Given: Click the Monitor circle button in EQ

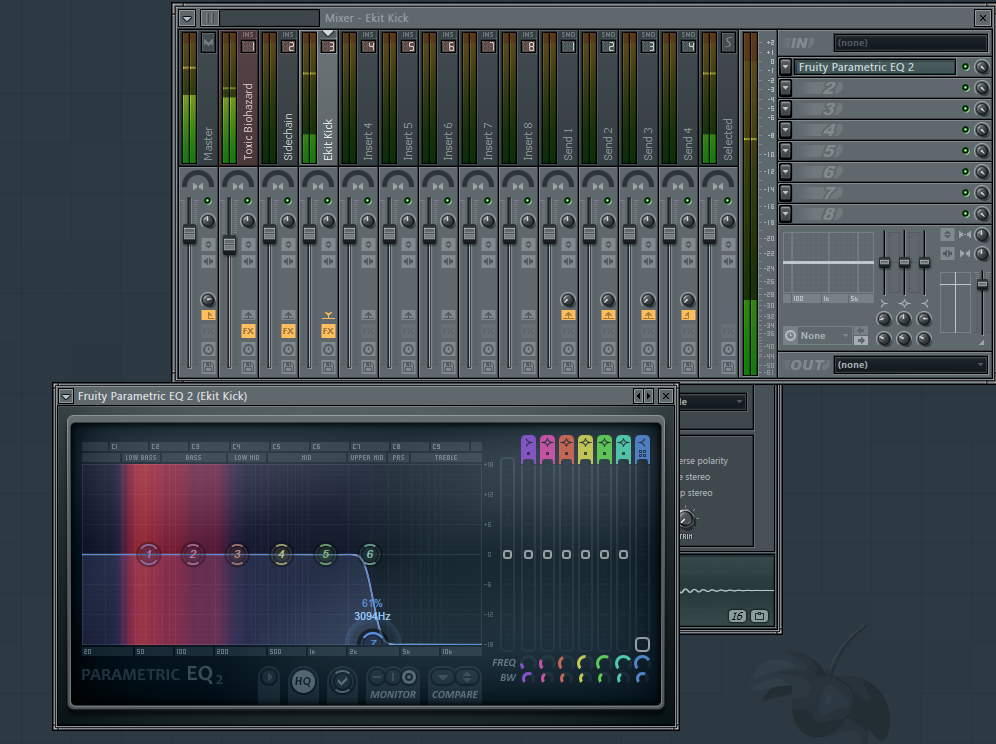Looking at the screenshot, I should point(409,677).
